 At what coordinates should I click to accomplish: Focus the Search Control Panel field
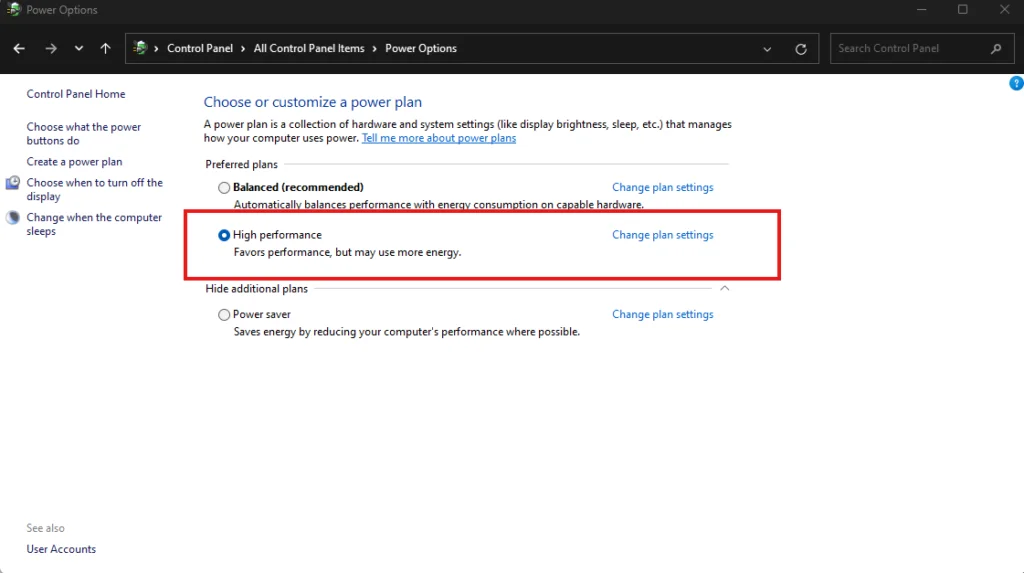911,48
